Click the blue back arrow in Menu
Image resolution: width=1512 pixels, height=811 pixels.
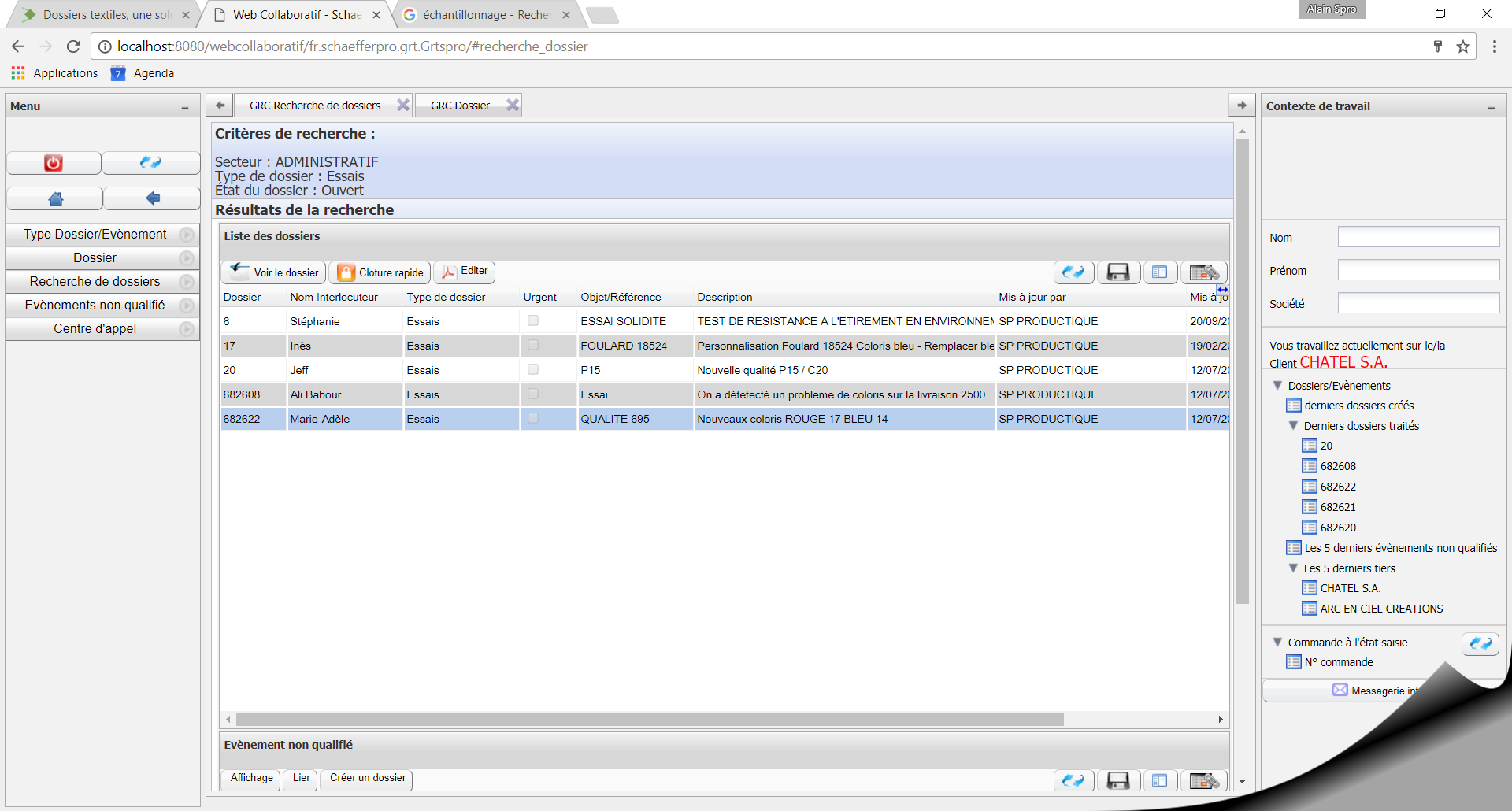point(152,198)
